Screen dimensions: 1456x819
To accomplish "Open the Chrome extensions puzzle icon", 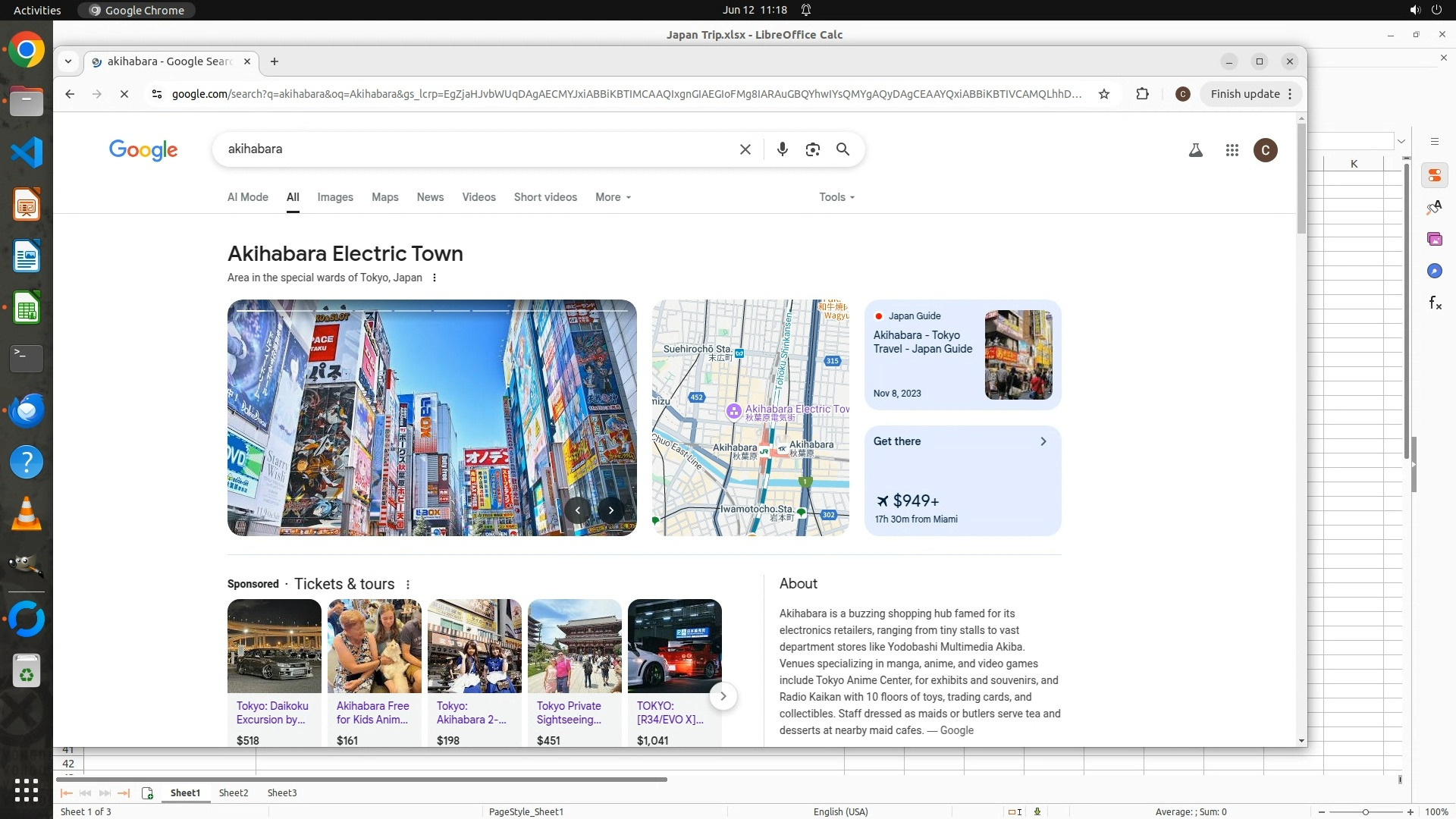I will pyautogui.click(x=1142, y=94).
